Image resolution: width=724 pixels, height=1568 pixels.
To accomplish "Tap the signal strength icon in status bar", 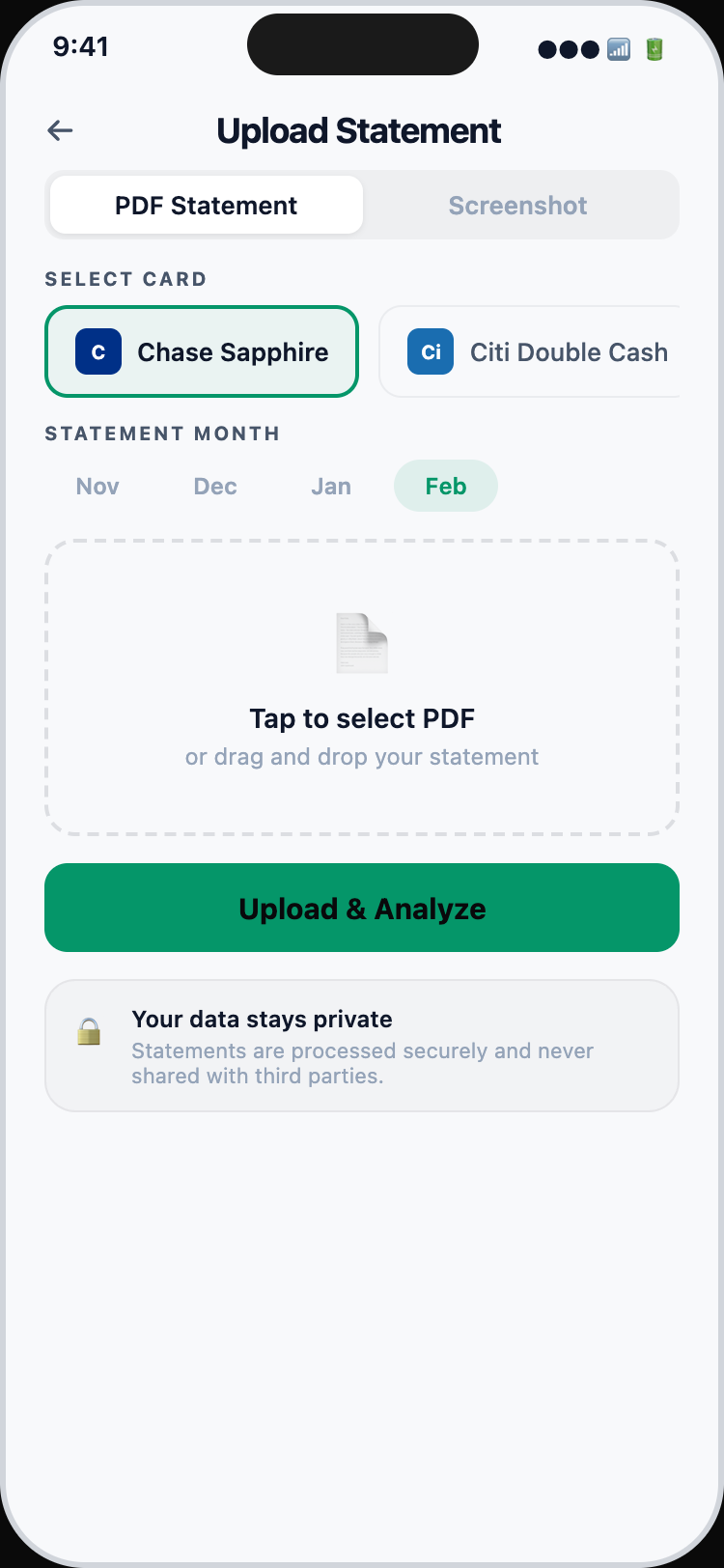I will (619, 49).
